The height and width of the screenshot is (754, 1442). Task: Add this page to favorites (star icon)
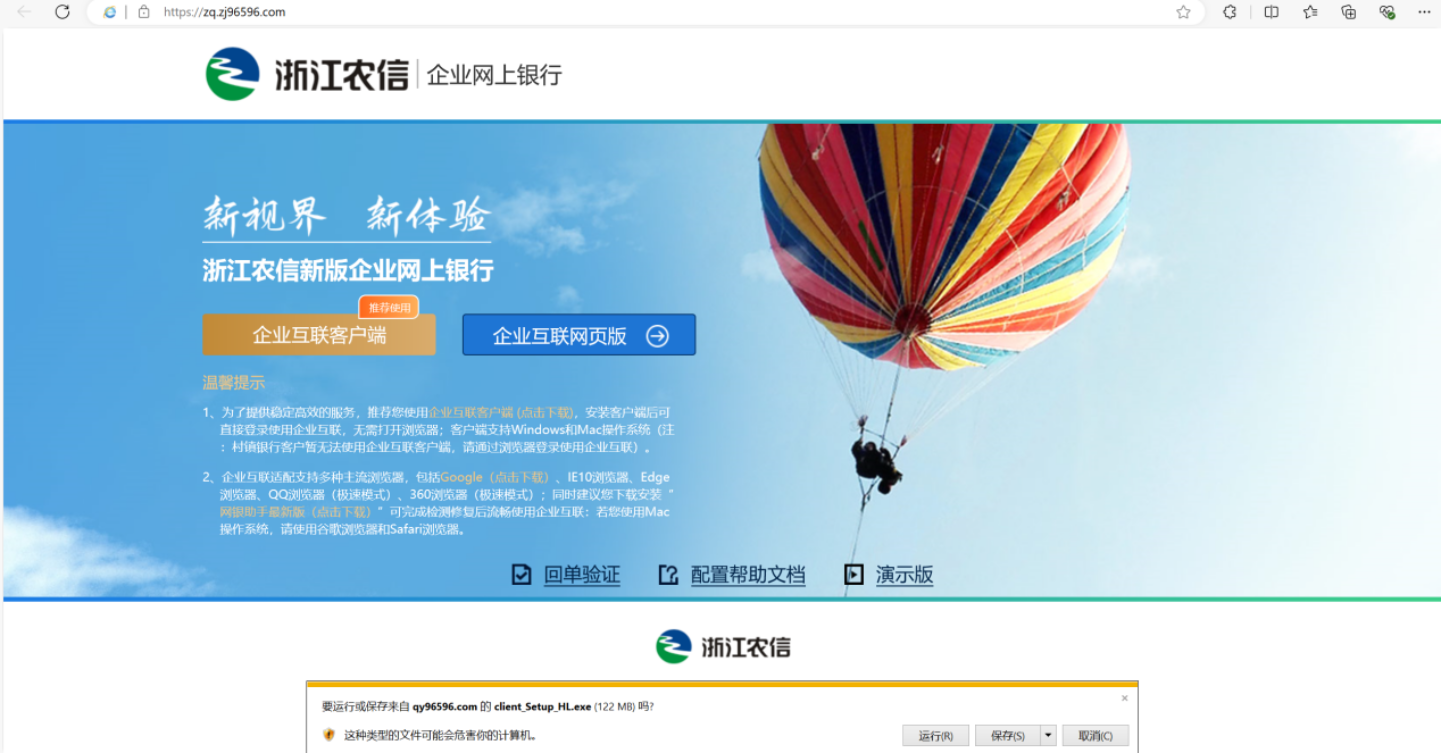click(1184, 12)
